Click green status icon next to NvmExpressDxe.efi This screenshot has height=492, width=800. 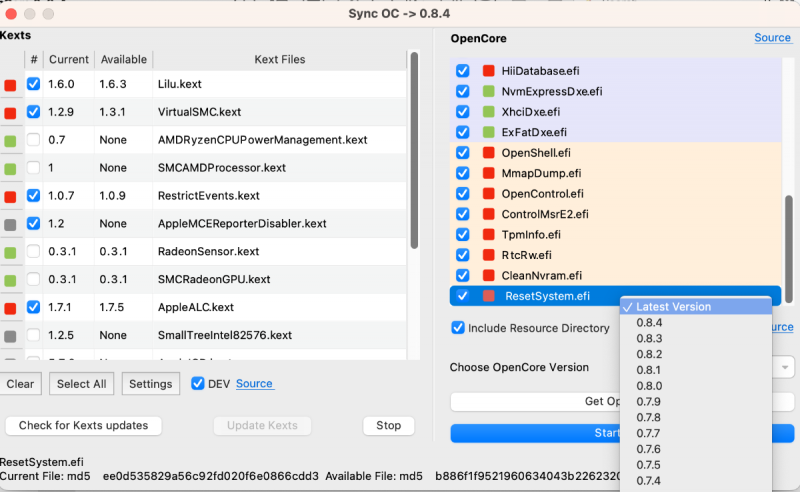[x=489, y=92]
